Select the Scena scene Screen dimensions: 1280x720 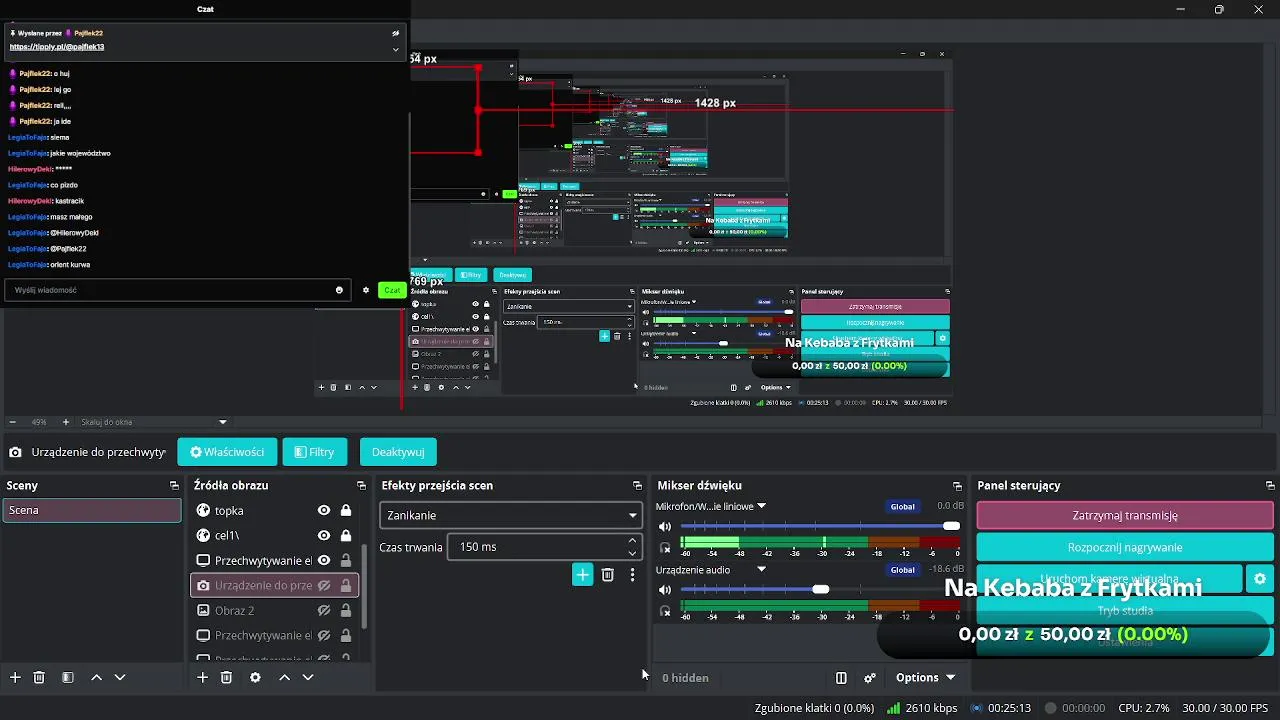91,510
